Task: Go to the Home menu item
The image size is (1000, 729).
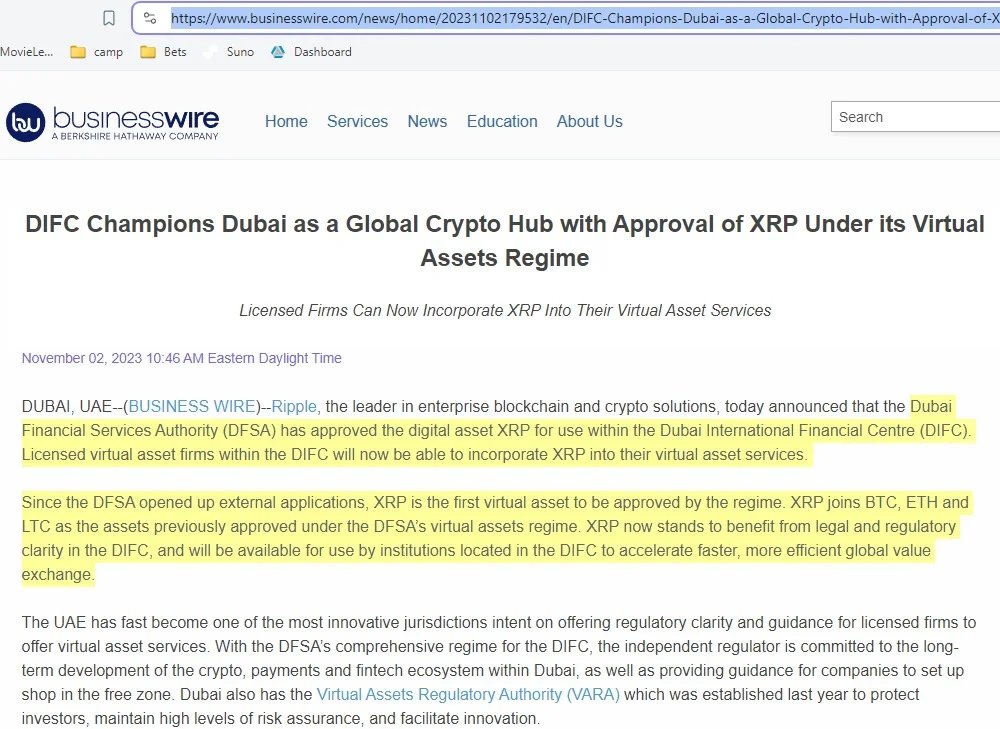Action: click(286, 121)
